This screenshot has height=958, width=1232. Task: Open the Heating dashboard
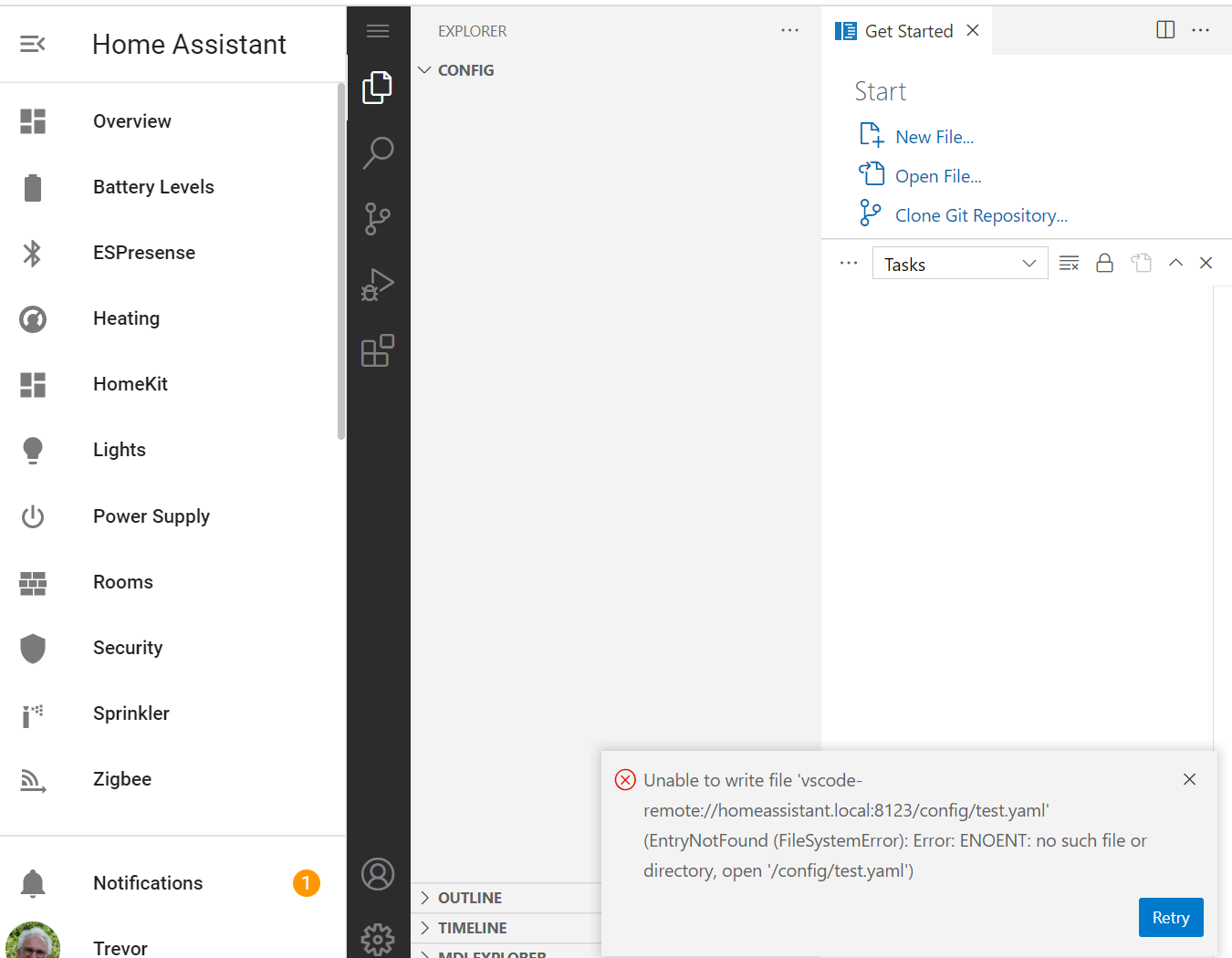(x=126, y=318)
